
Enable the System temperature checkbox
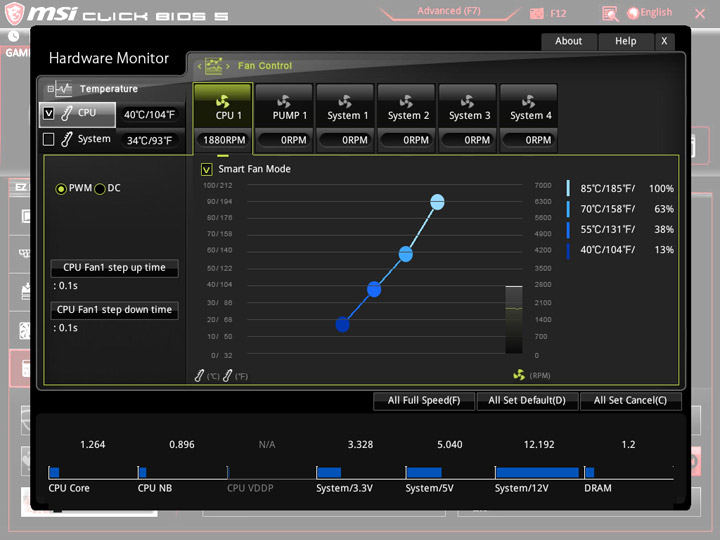(x=48, y=139)
